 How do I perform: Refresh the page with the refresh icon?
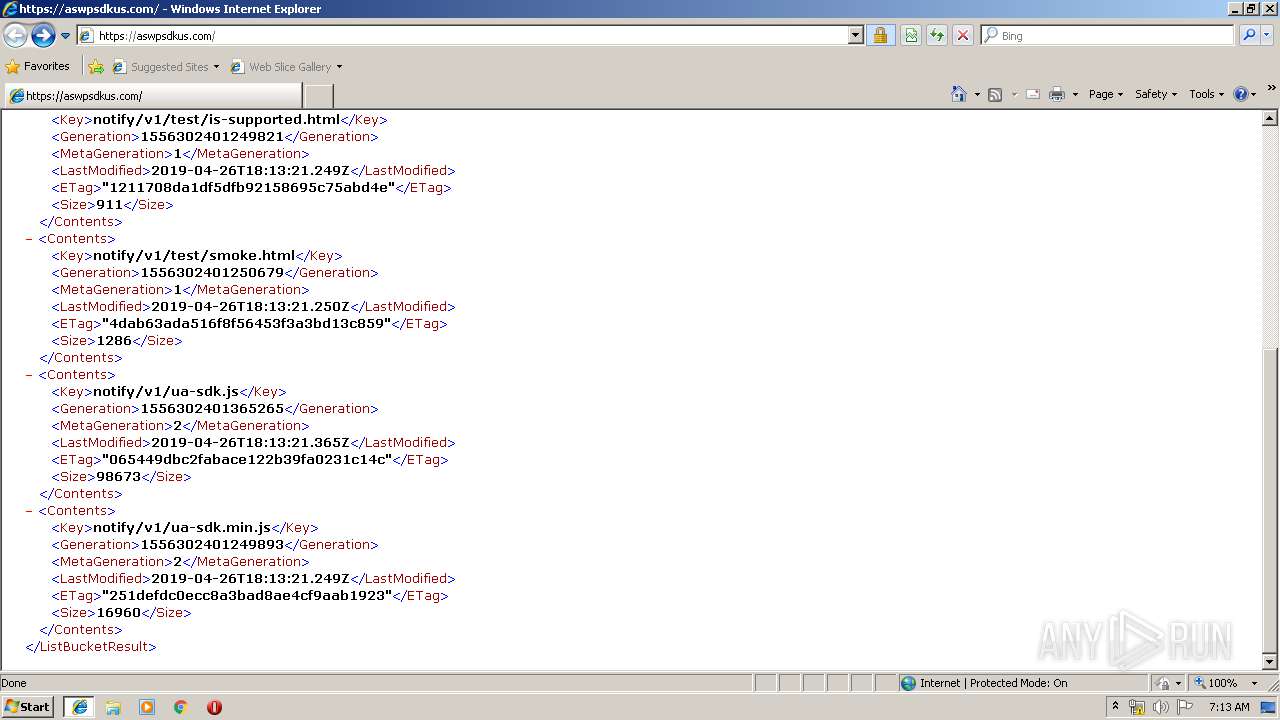[x=937, y=35]
